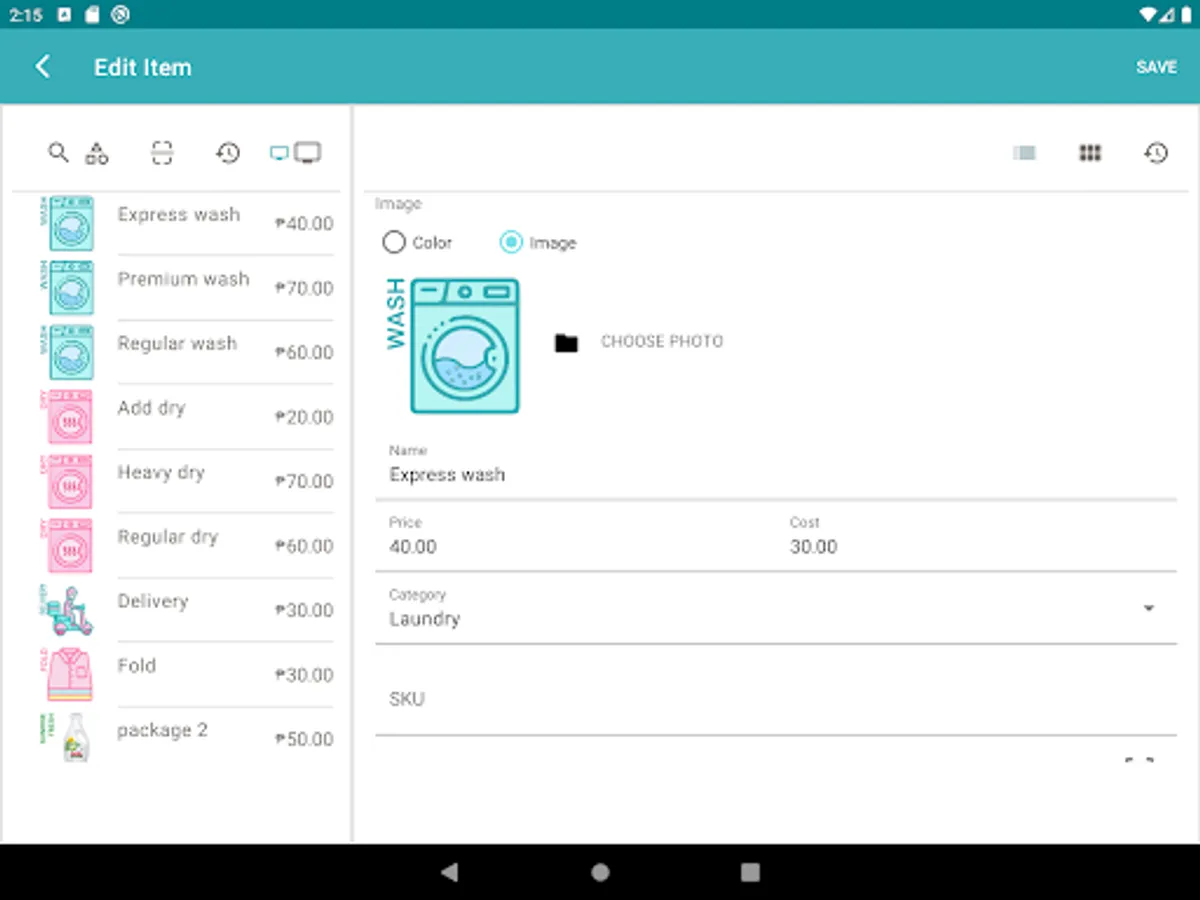
Task: Save the edited item
Action: 1156,67
